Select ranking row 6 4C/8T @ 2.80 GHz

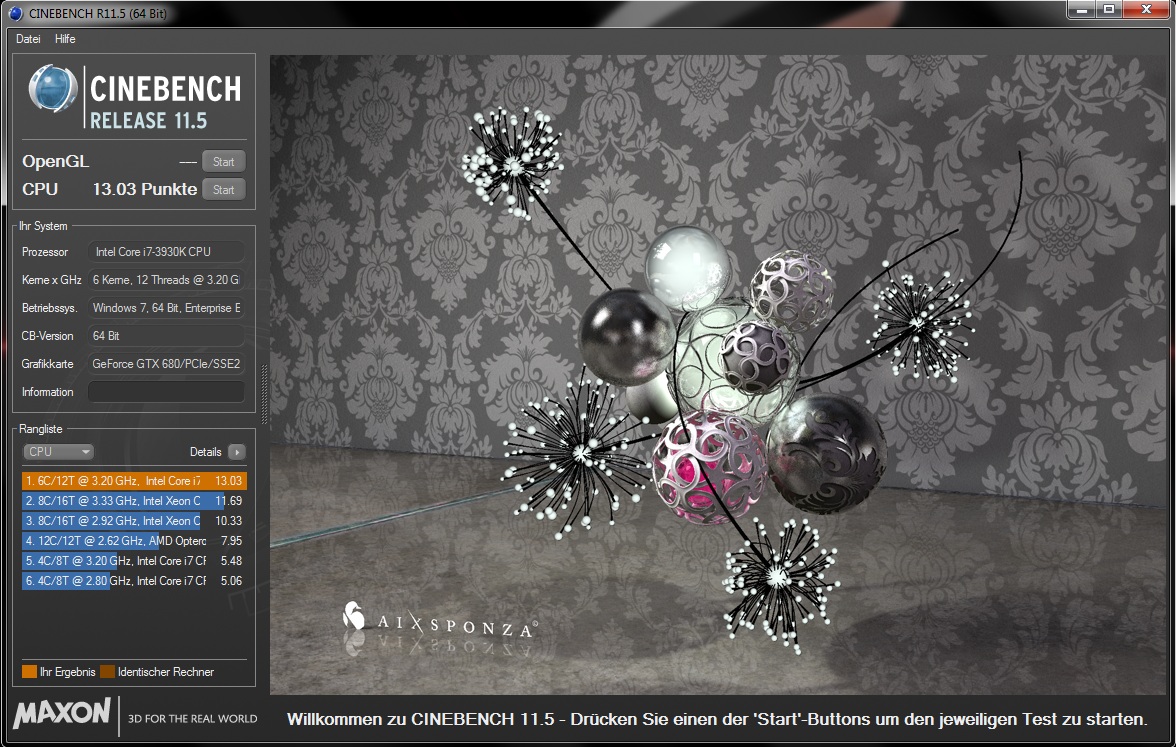click(x=134, y=580)
